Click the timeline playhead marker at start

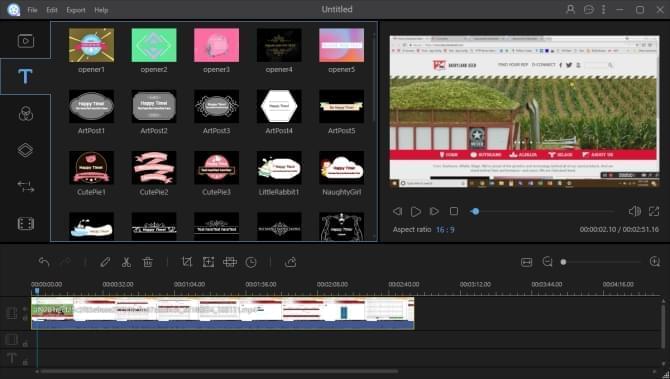coord(37,291)
